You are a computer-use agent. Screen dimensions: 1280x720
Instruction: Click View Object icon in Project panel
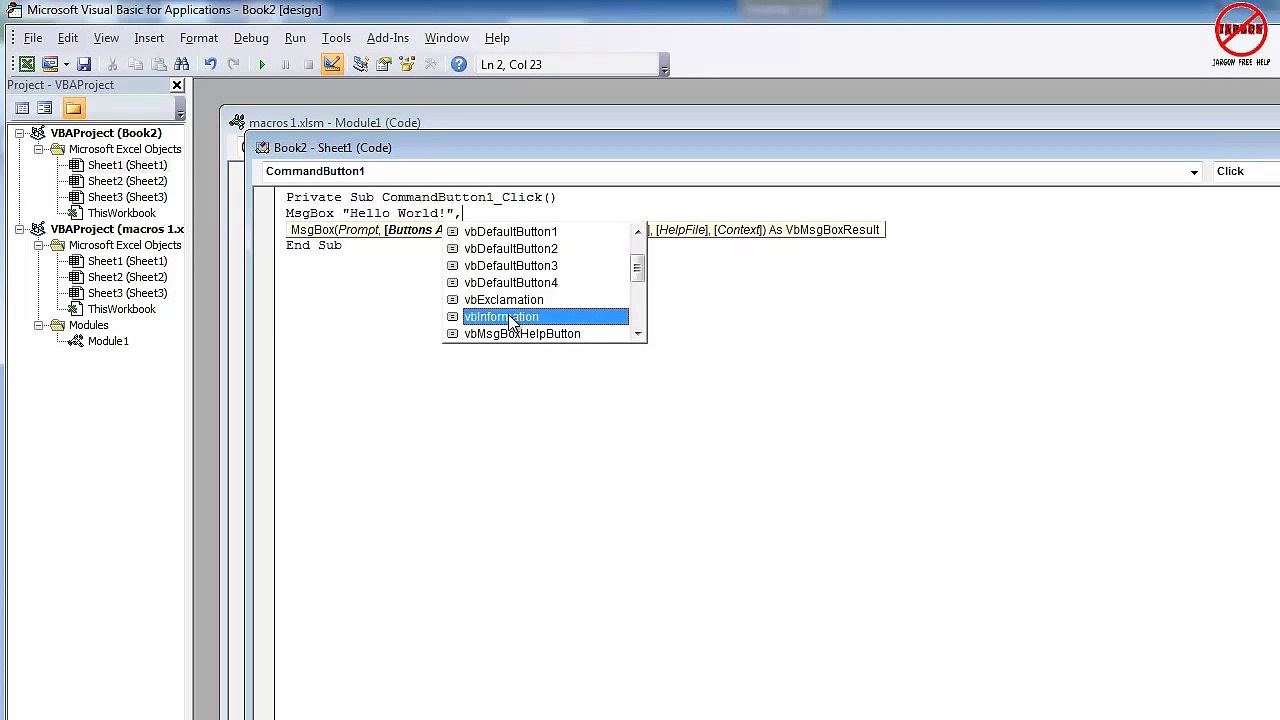(44, 108)
